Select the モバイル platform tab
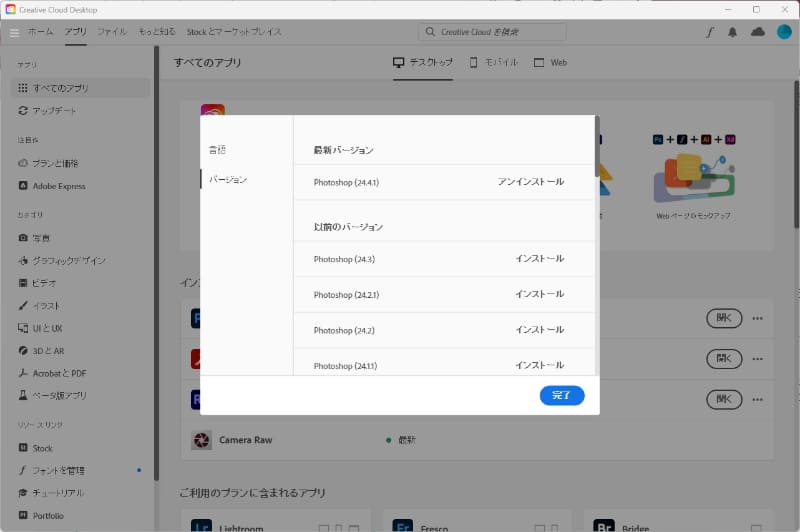800x532 pixels. pyautogui.click(x=493, y=62)
